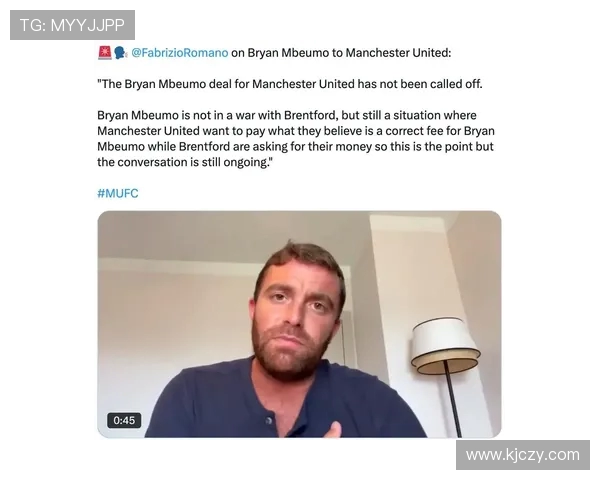Click the man's raised hand in video
The width and height of the screenshot is (600, 480).
(x=336, y=429)
